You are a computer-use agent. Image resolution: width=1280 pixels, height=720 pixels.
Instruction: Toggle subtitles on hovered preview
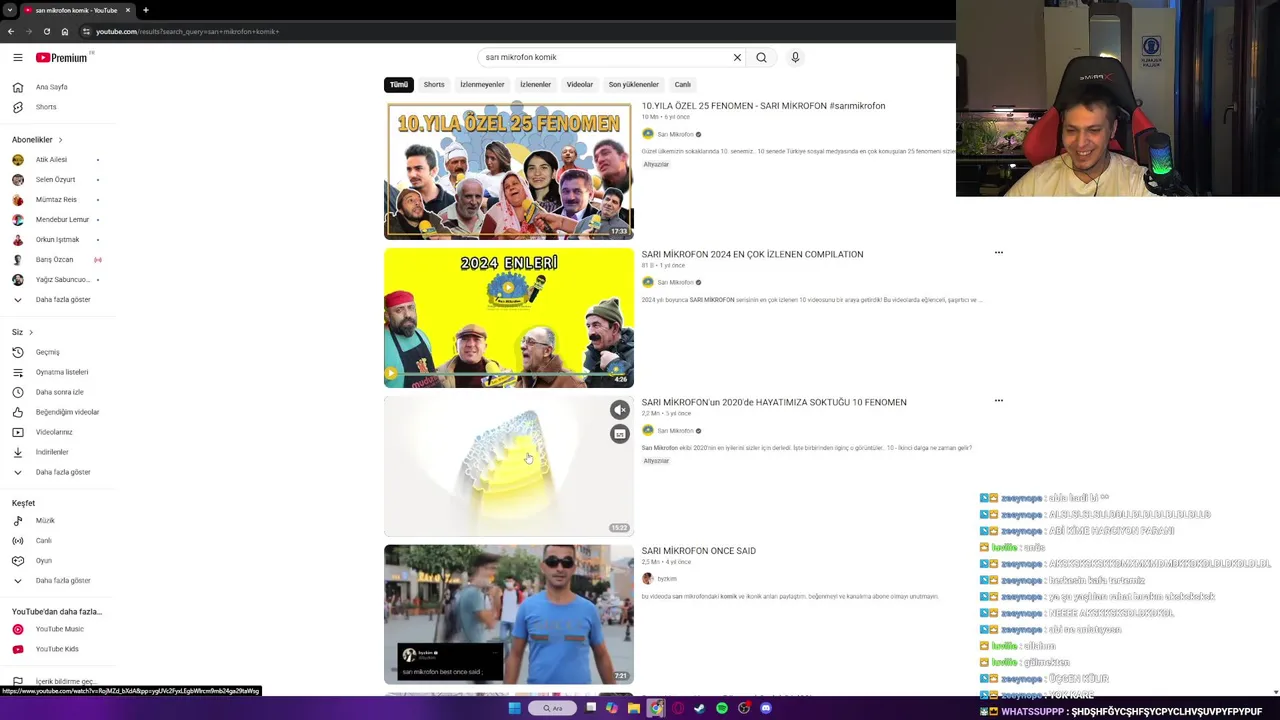[620, 434]
